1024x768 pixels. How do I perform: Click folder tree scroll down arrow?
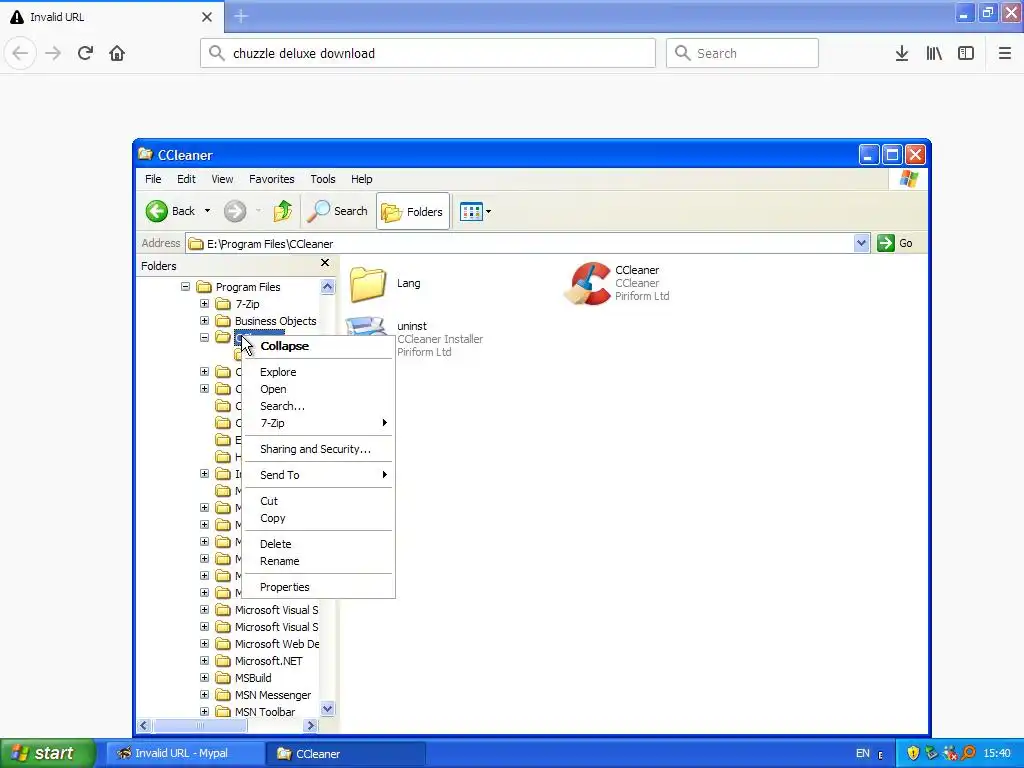click(x=328, y=709)
